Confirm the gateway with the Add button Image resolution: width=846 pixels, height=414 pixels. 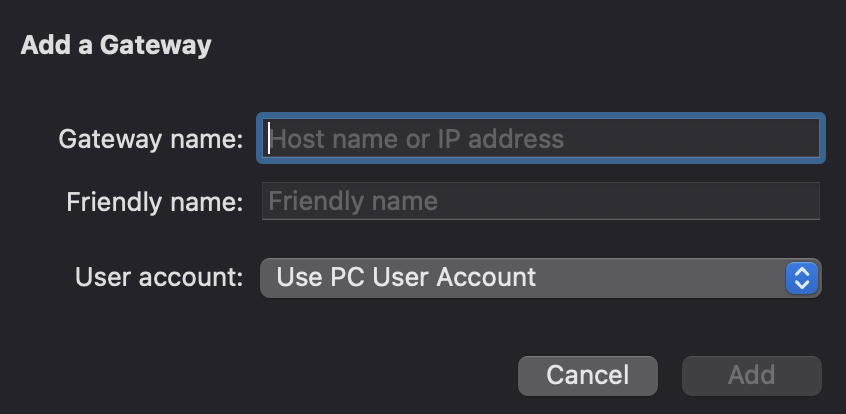click(752, 376)
